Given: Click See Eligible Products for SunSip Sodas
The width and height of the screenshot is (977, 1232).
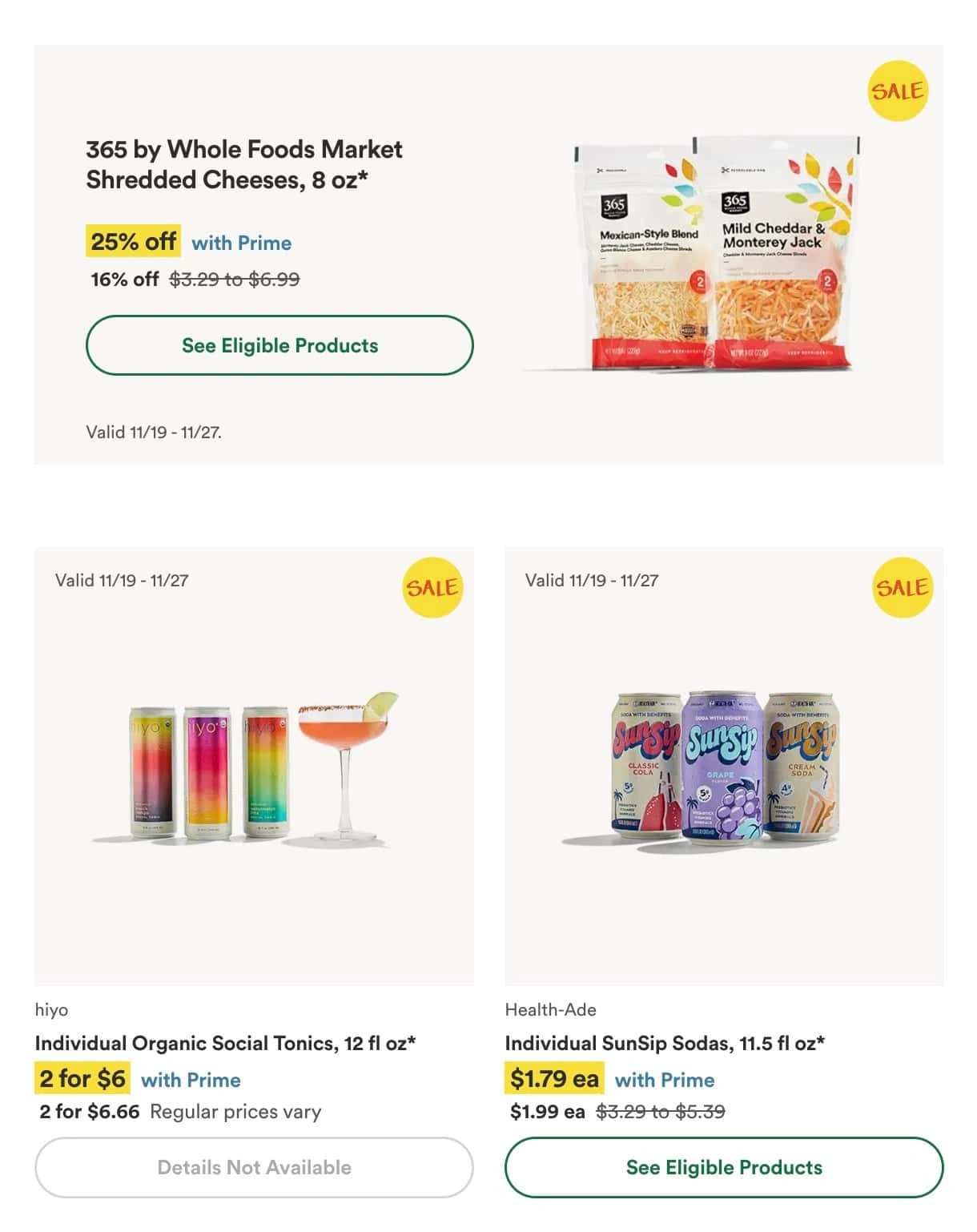Looking at the screenshot, I should pyautogui.click(x=724, y=1167).
